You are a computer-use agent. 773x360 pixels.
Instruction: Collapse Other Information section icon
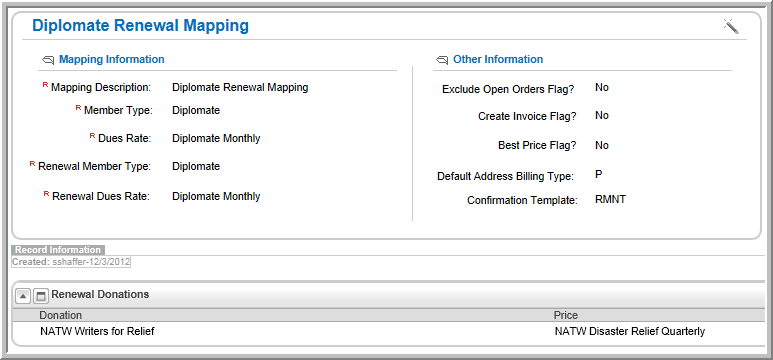442,60
